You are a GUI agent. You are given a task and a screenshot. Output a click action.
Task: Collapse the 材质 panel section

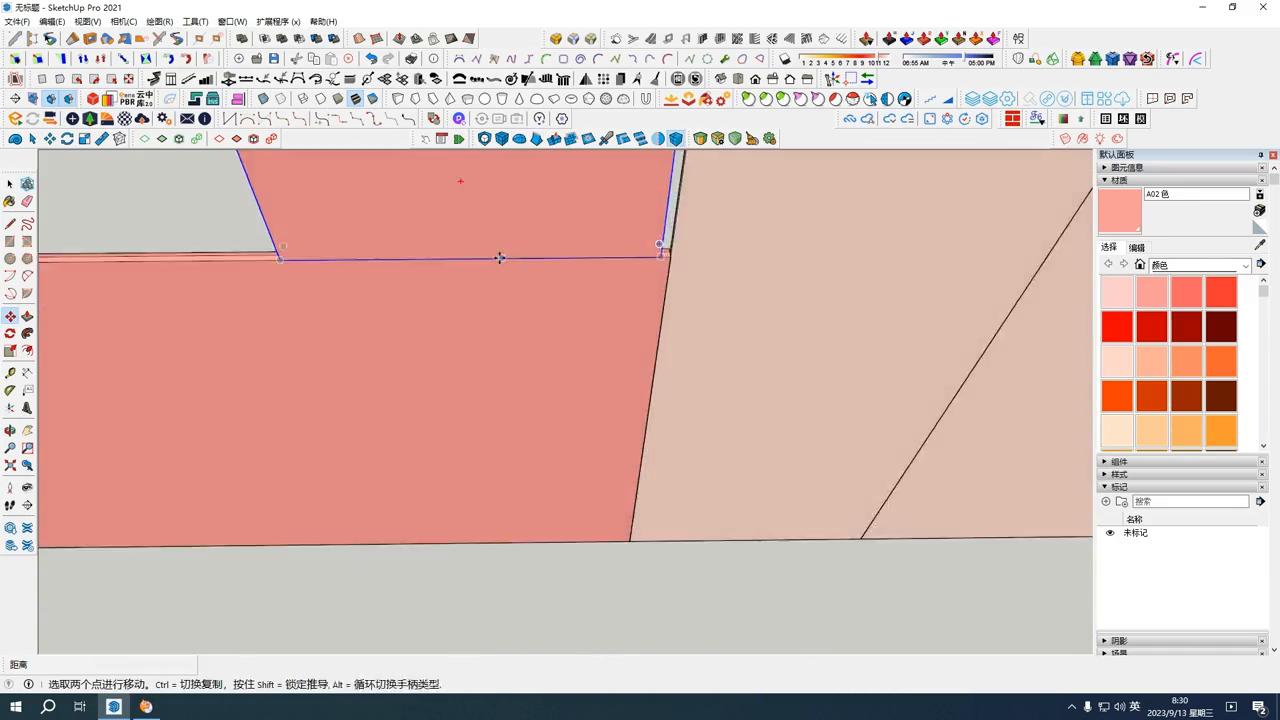[x=1104, y=179]
